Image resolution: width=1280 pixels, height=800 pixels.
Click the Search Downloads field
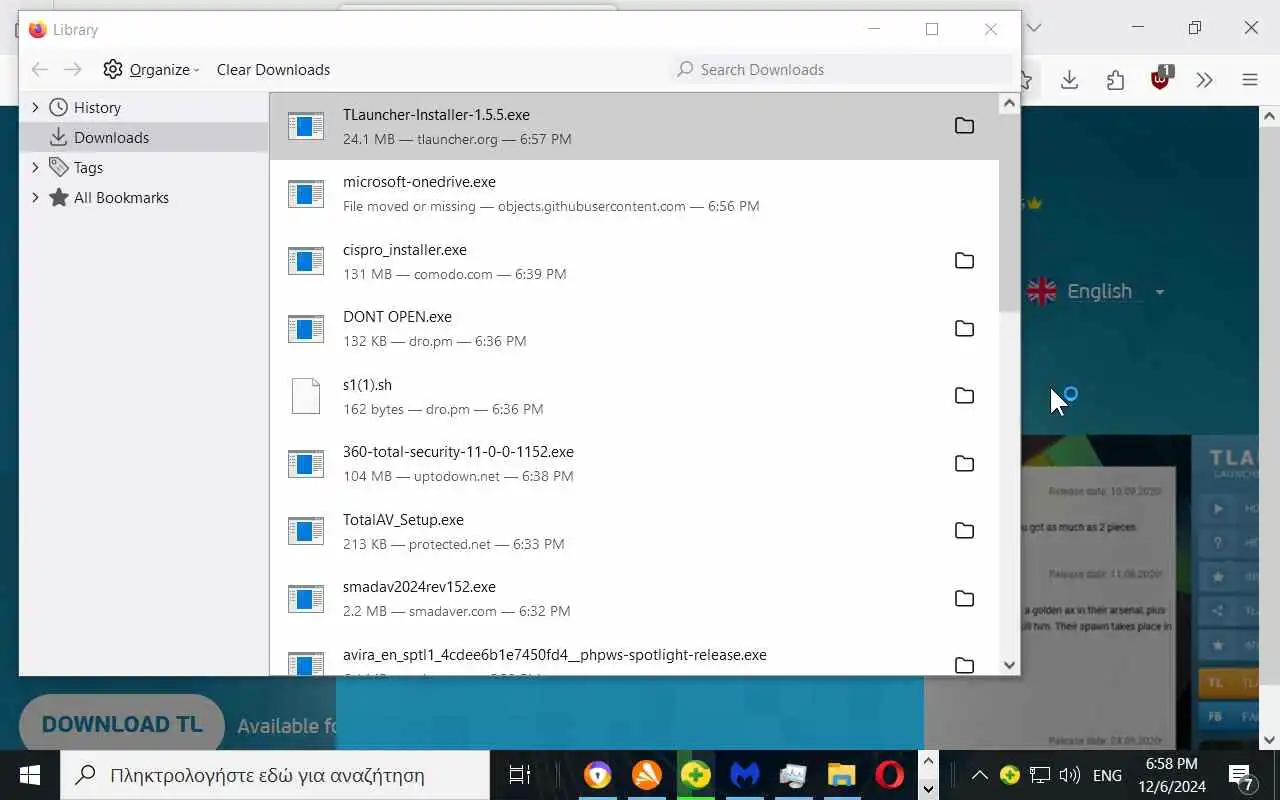pyautogui.click(x=842, y=69)
